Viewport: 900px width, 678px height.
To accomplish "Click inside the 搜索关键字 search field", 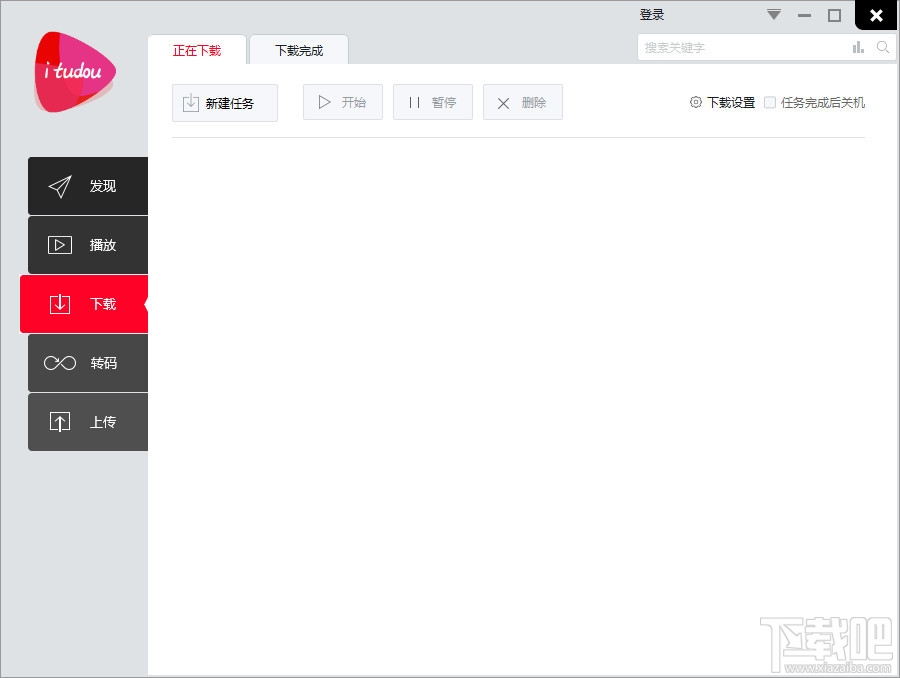I will (740, 47).
